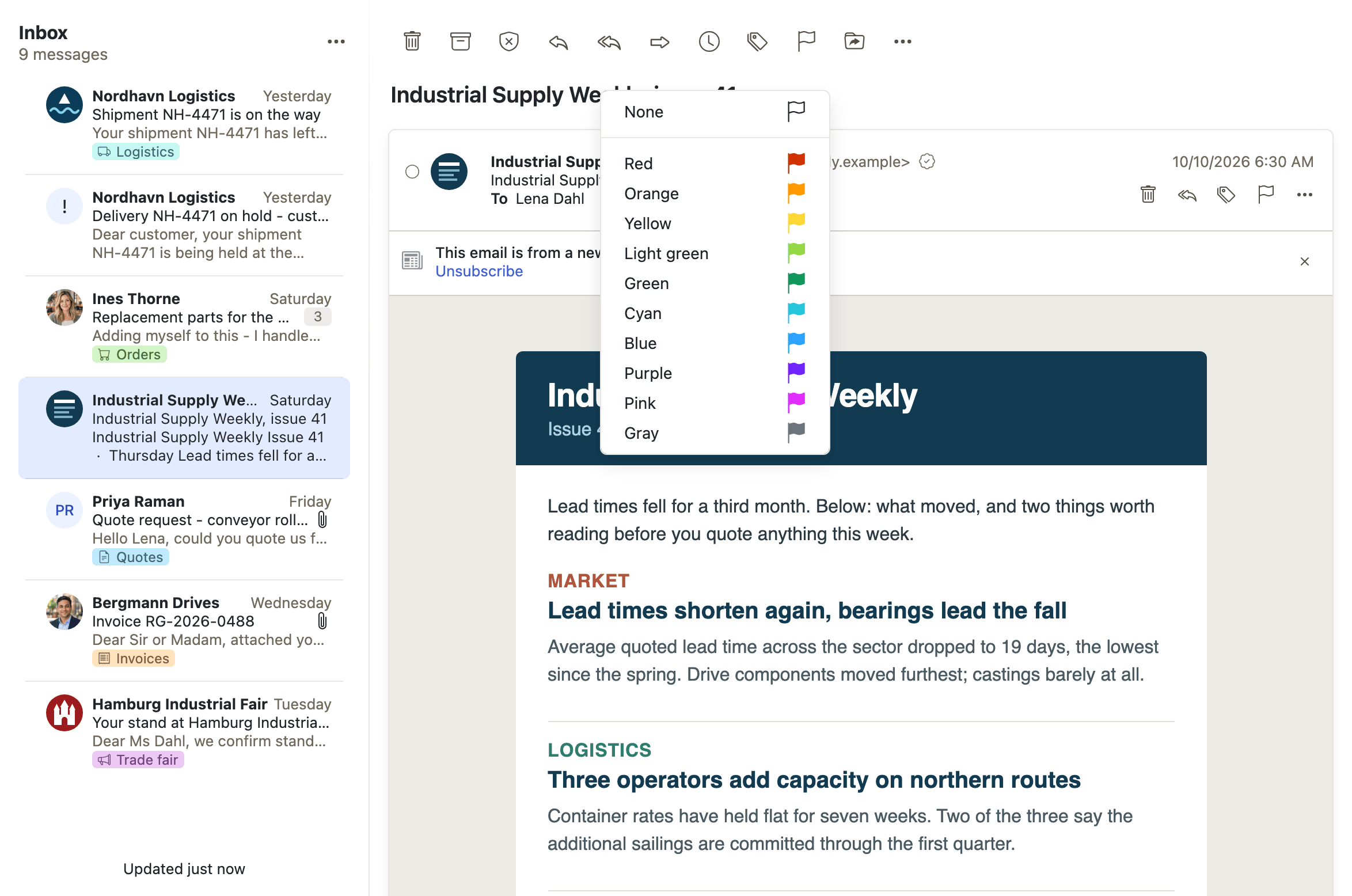Snooze the message with clock icon
Screen dimensions: 1352x896
[x=709, y=41]
